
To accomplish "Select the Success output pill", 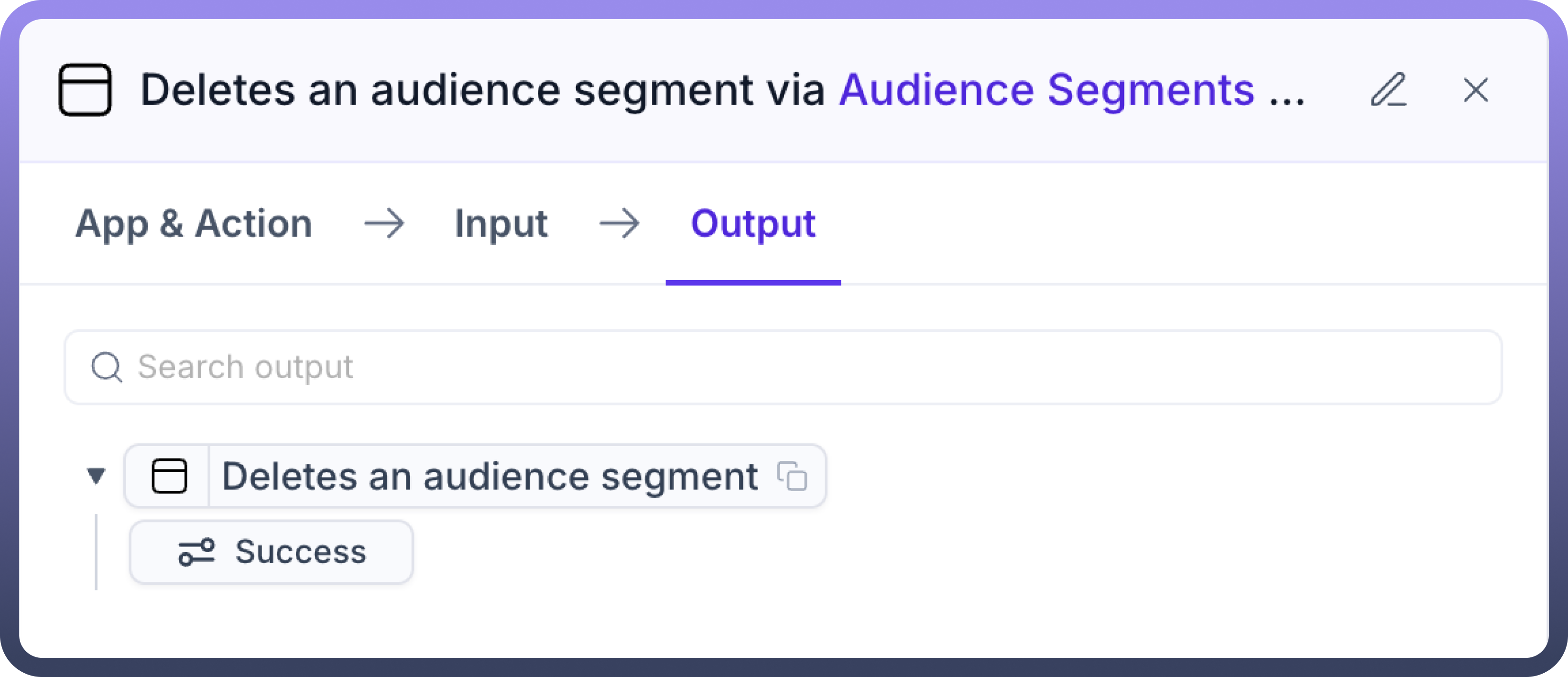I will pos(301,552).
